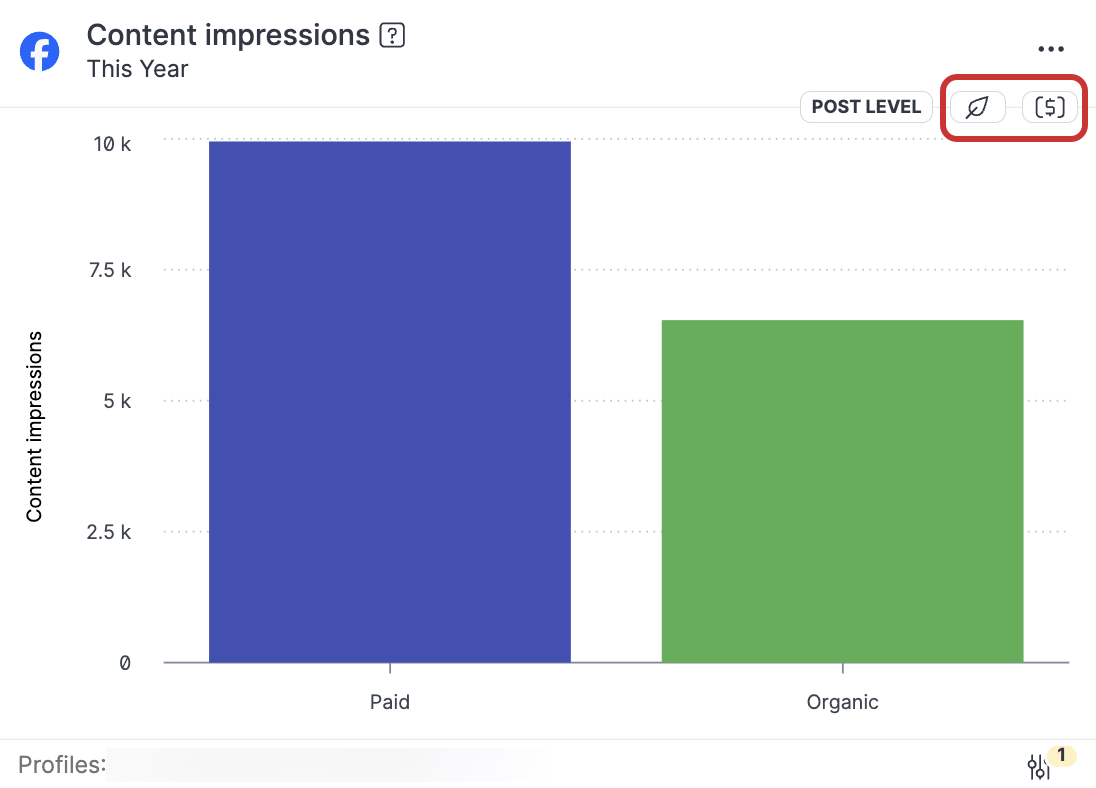
Task: Open the profile filter sliders icon
Action: coord(1039,766)
